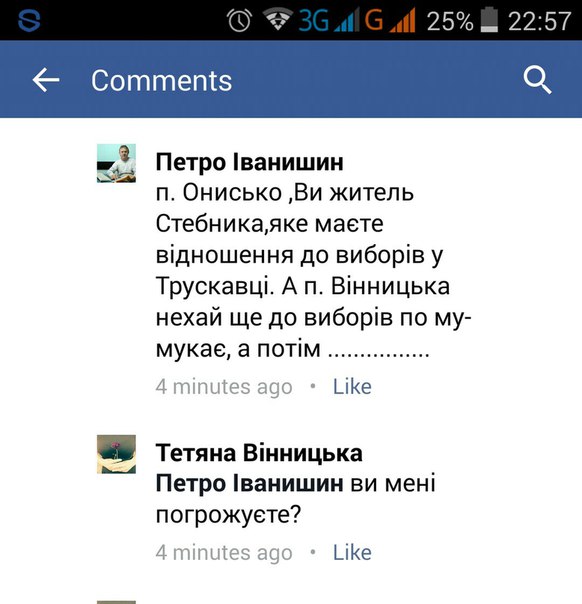Tap the 25% battery percentage text
The height and width of the screenshot is (604, 582).
tap(450, 21)
